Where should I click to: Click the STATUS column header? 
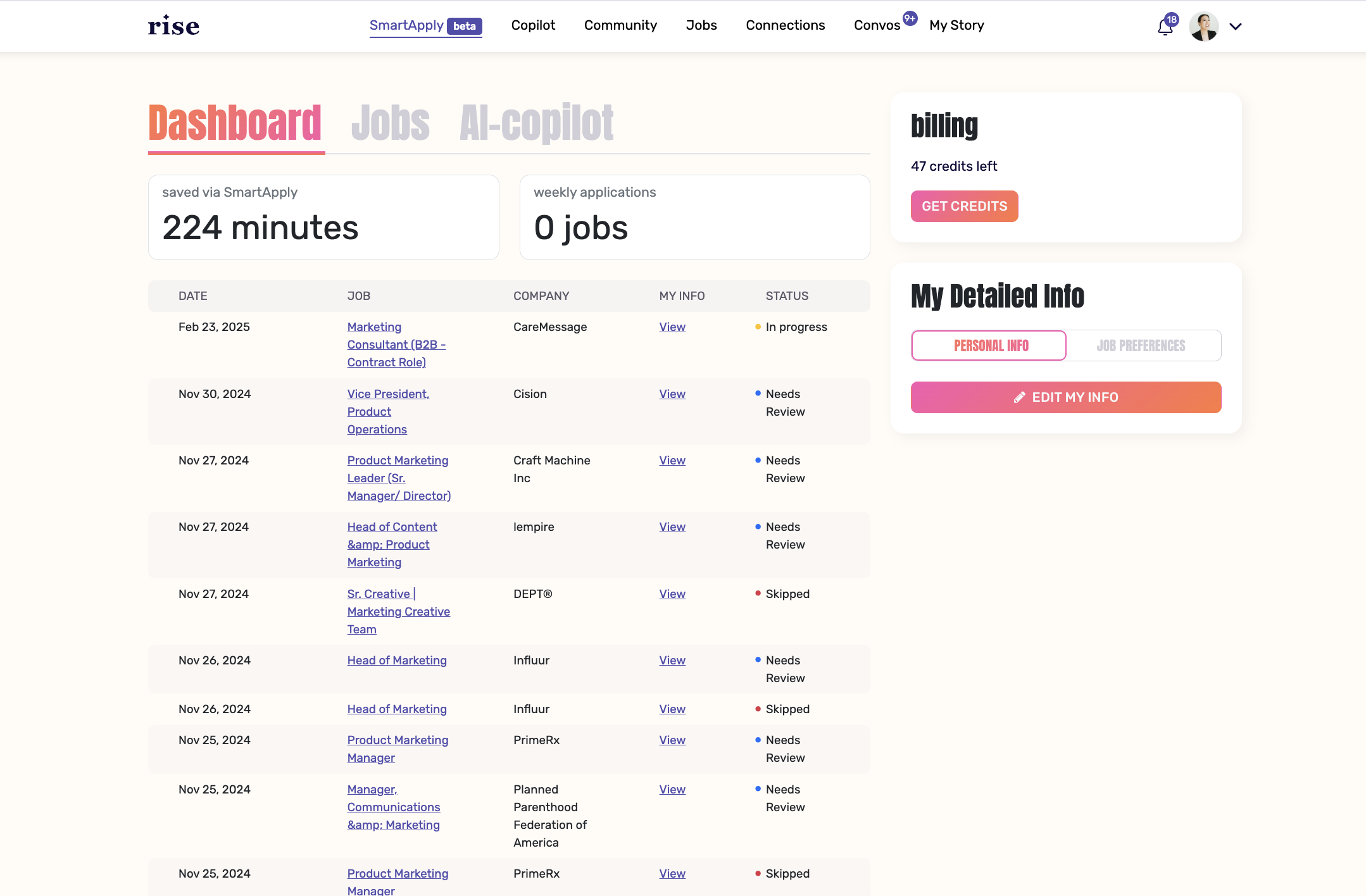[x=787, y=296]
